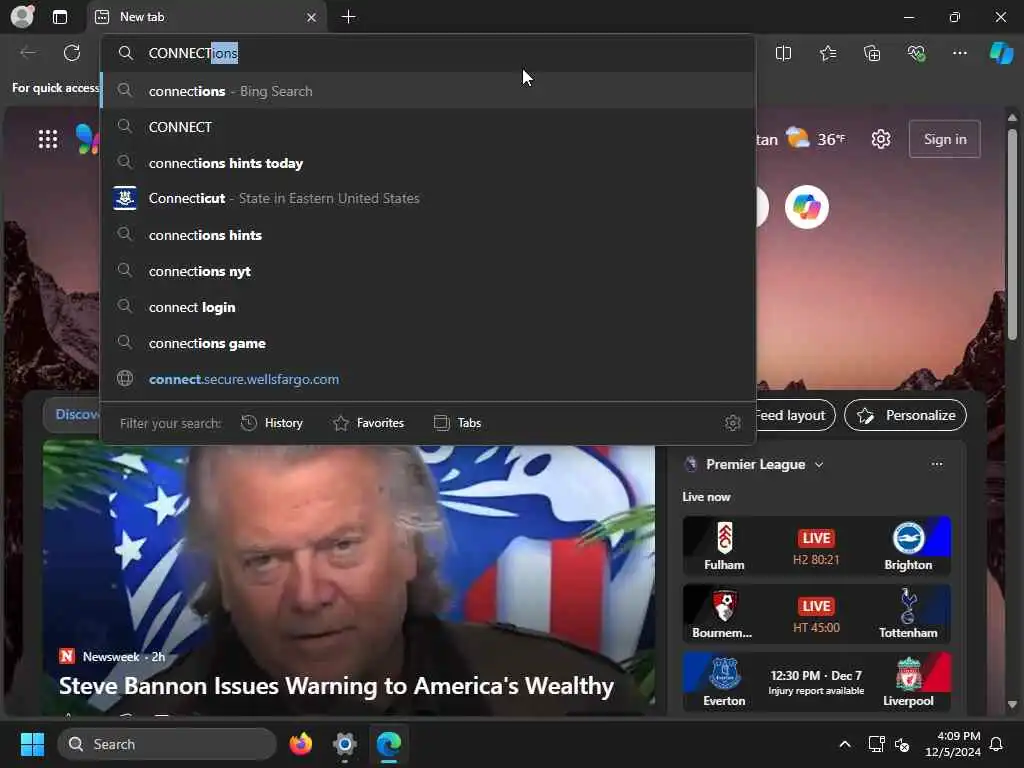Open Premier League card more options

pos(937,464)
